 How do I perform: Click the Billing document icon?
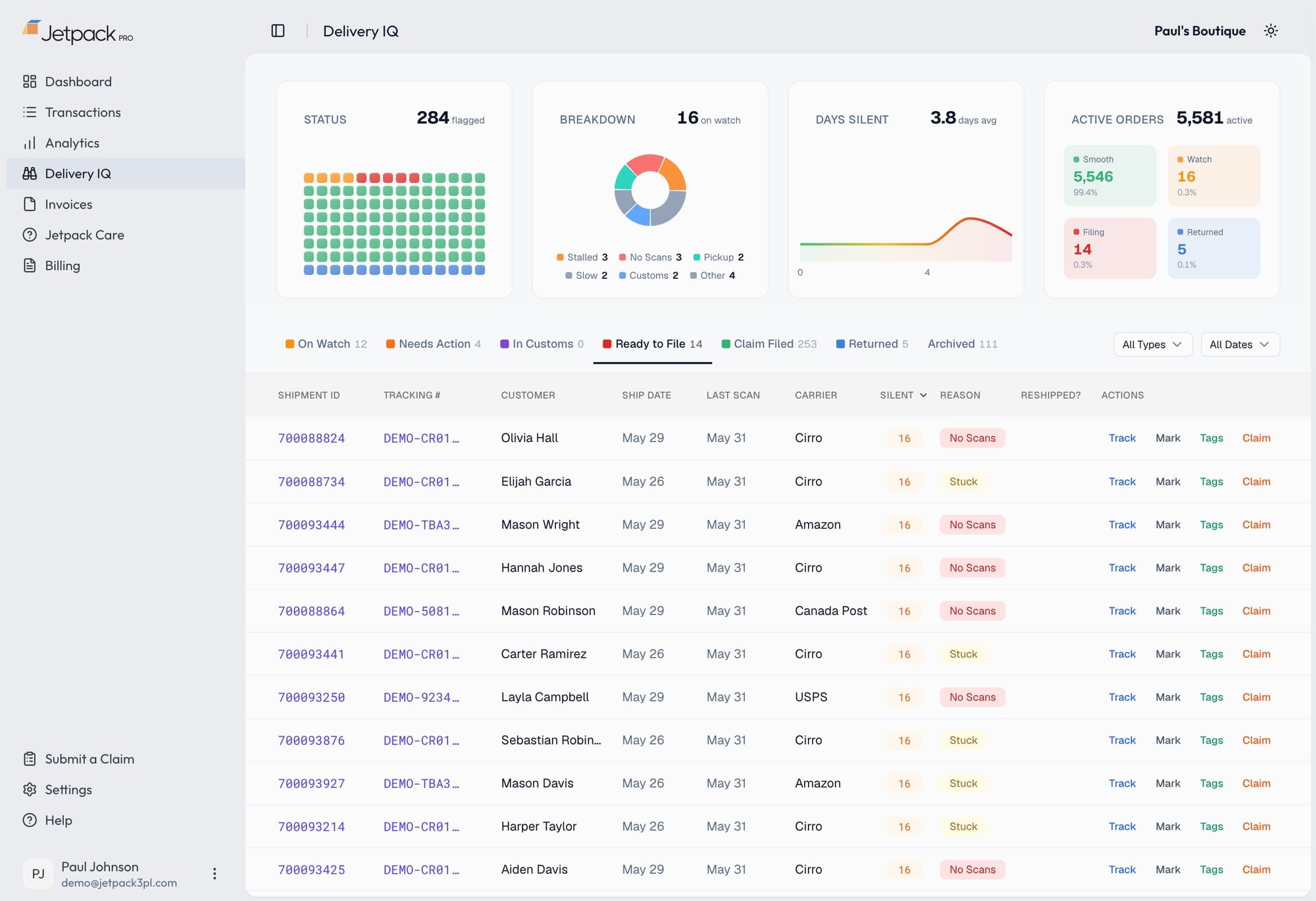pyautogui.click(x=30, y=266)
